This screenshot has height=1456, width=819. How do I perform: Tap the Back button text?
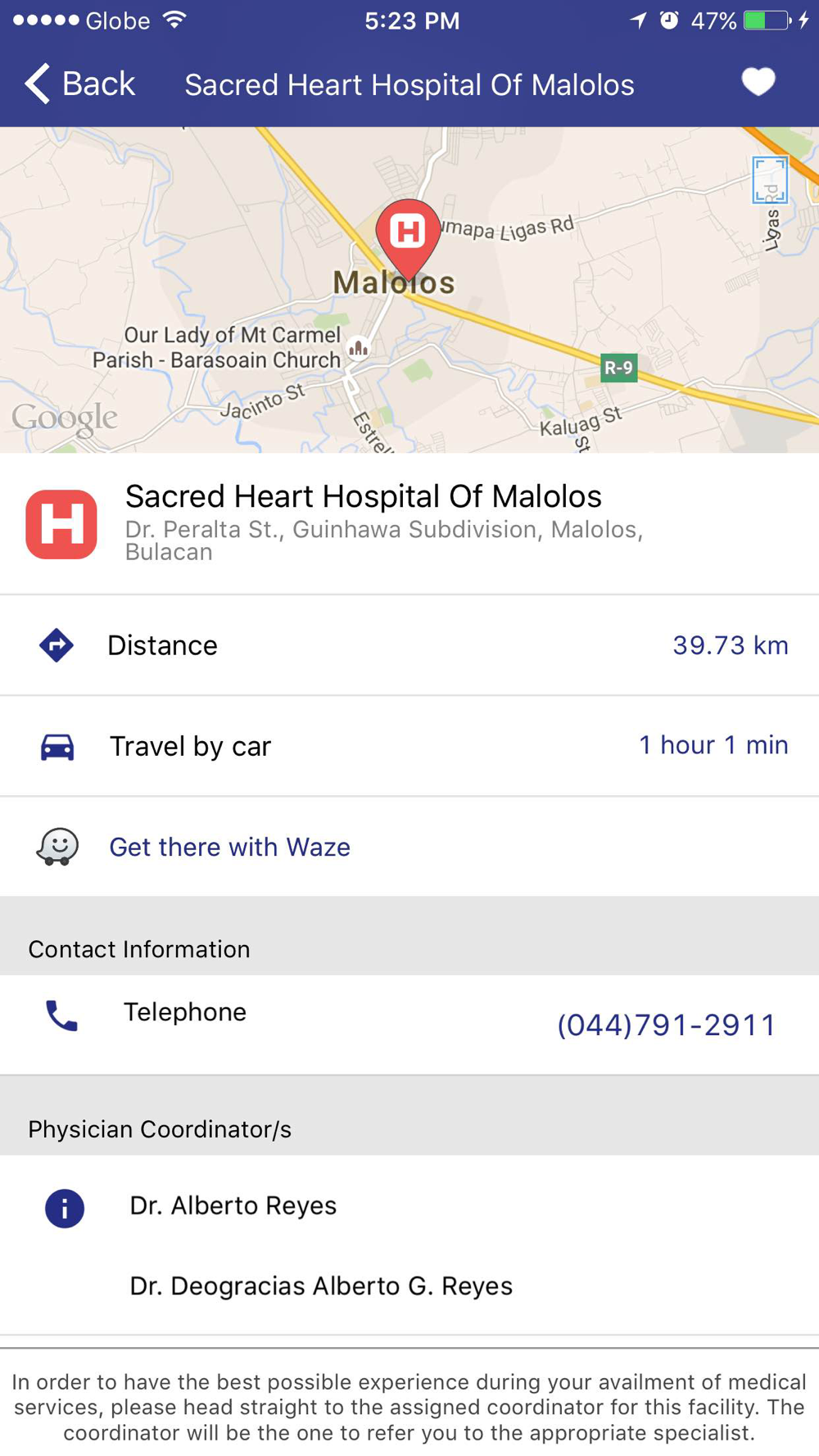[x=98, y=84]
